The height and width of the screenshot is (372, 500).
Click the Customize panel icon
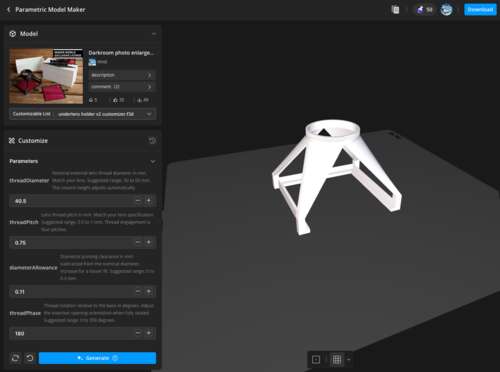point(12,141)
